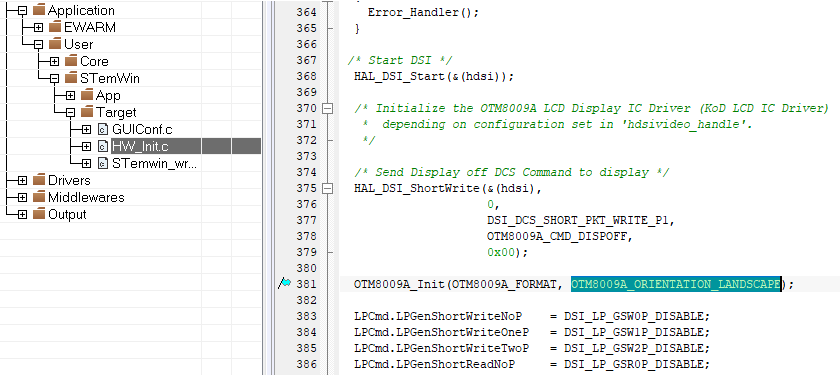
Task: Select the STemWin tree item
Action: tap(110, 79)
